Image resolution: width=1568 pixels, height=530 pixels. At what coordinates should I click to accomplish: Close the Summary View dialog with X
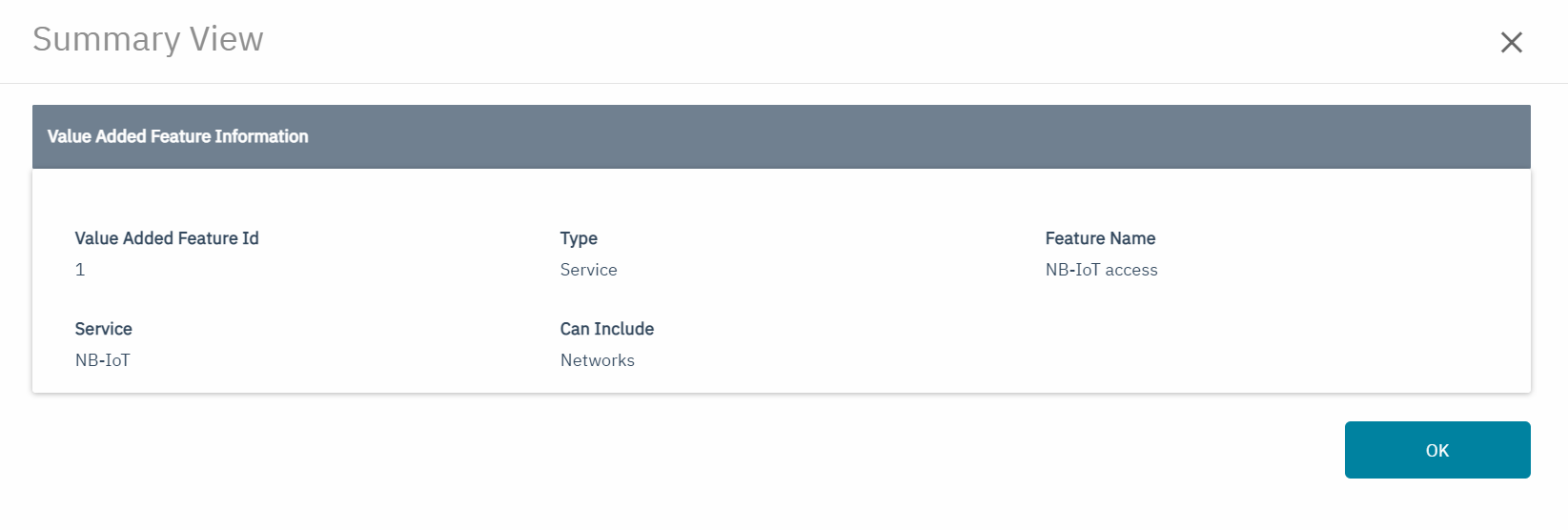[1511, 42]
